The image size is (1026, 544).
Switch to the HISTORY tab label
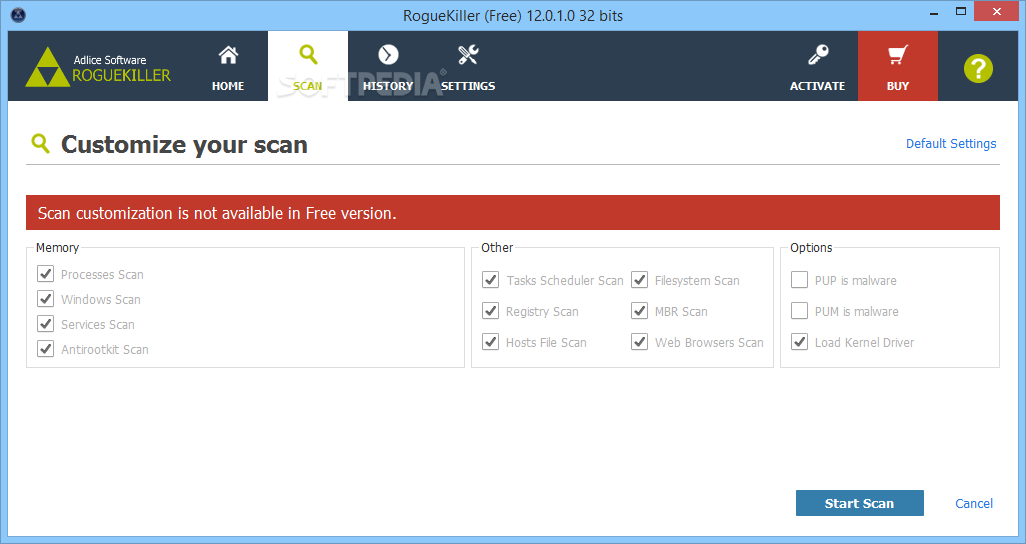tap(388, 86)
